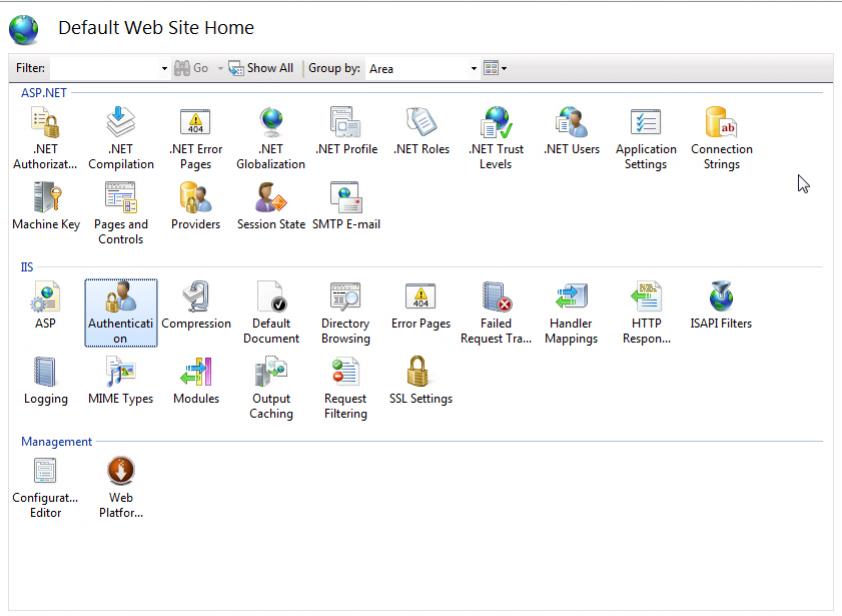
Task: Open .NET Profile feature
Action: coord(346,131)
